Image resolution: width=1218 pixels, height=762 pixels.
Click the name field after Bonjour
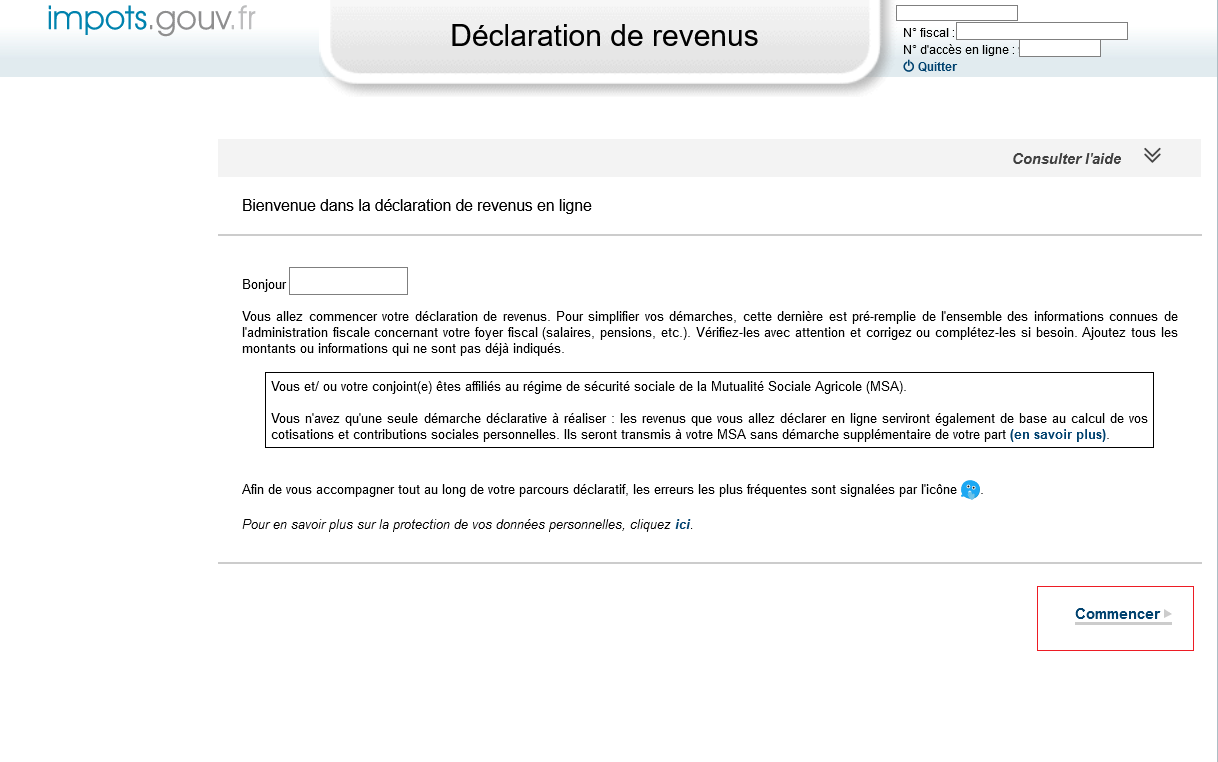click(x=348, y=281)
